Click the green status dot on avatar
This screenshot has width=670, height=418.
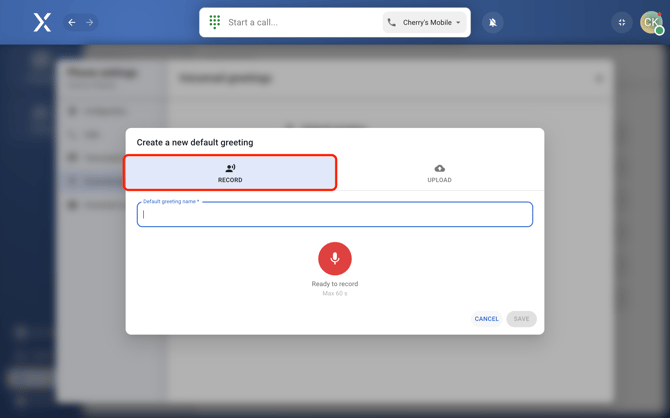click(660, 31)
